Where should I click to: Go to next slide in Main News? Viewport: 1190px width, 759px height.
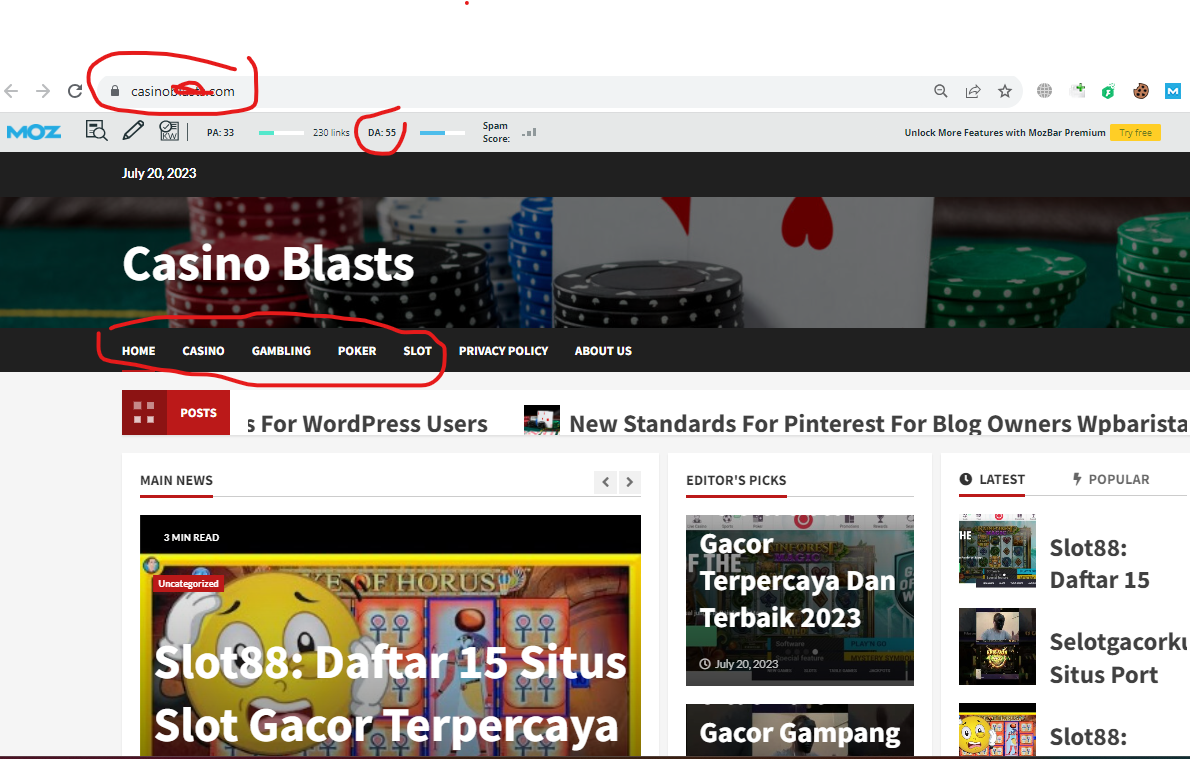click(629, 482)
